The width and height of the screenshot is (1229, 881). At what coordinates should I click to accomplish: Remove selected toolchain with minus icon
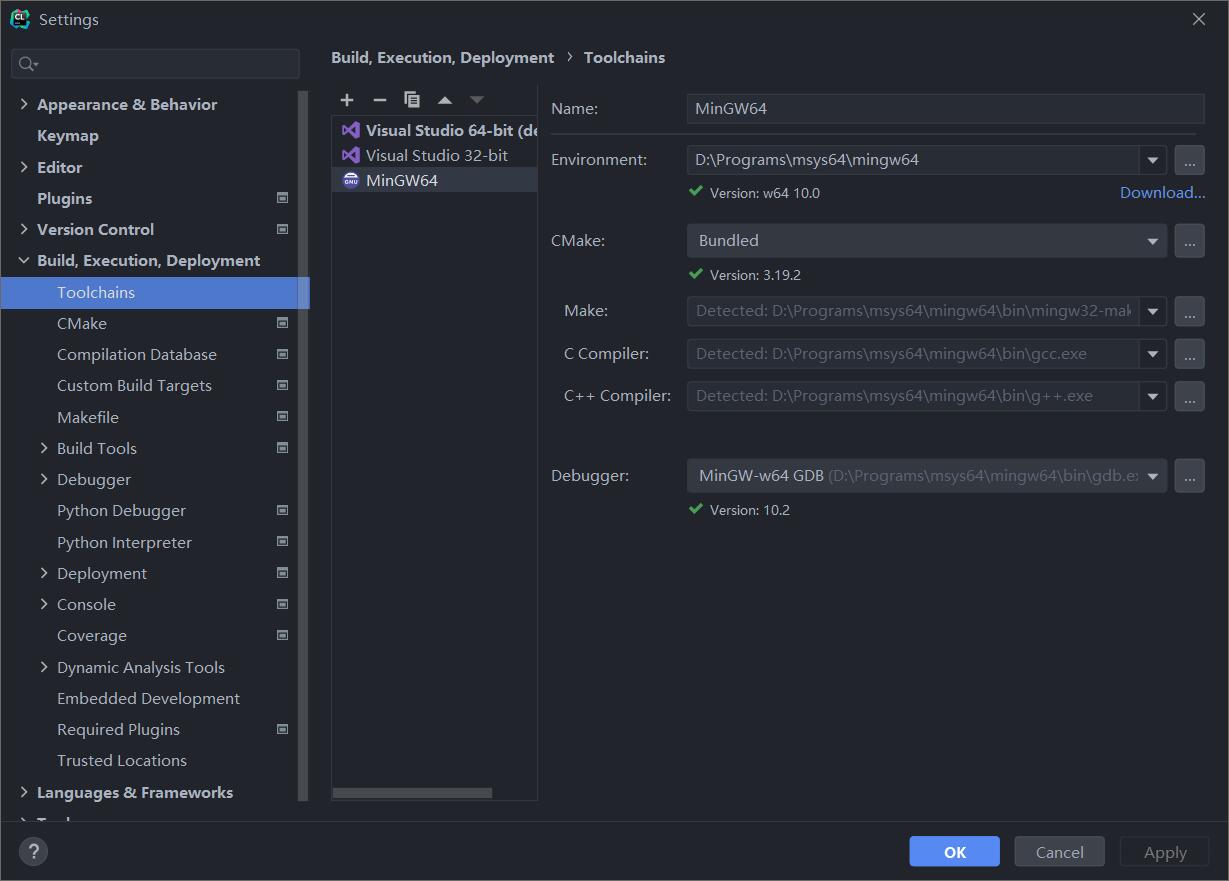click(379, 100)
